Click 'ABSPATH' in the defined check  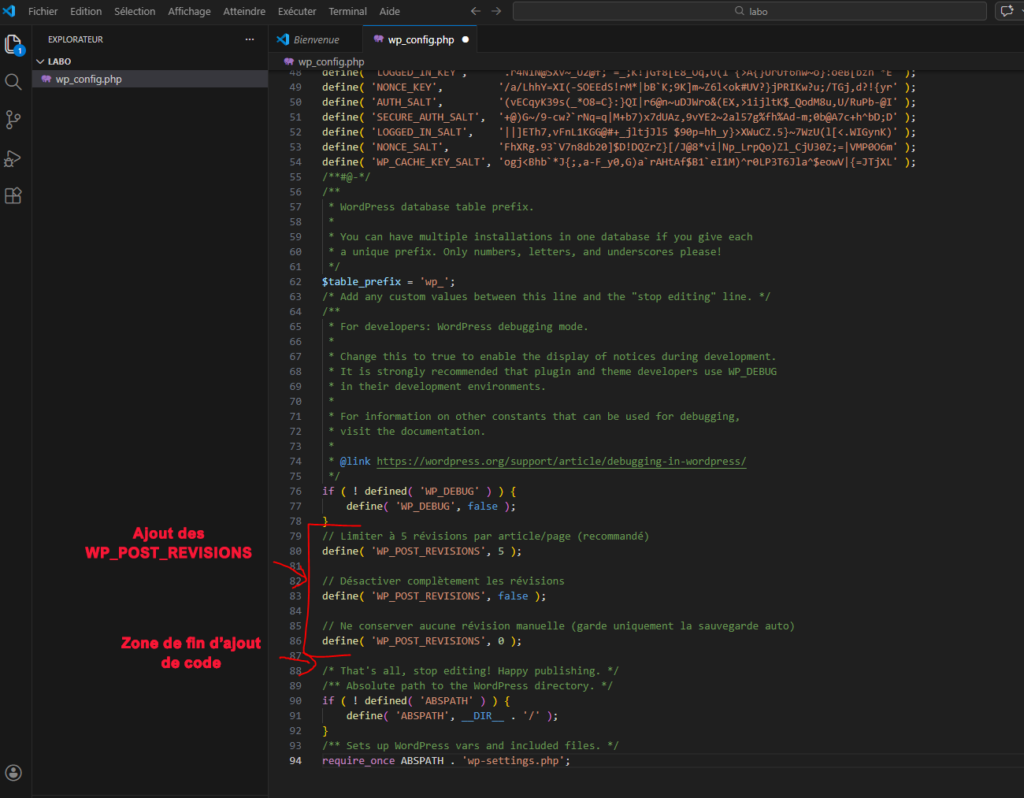447,701
